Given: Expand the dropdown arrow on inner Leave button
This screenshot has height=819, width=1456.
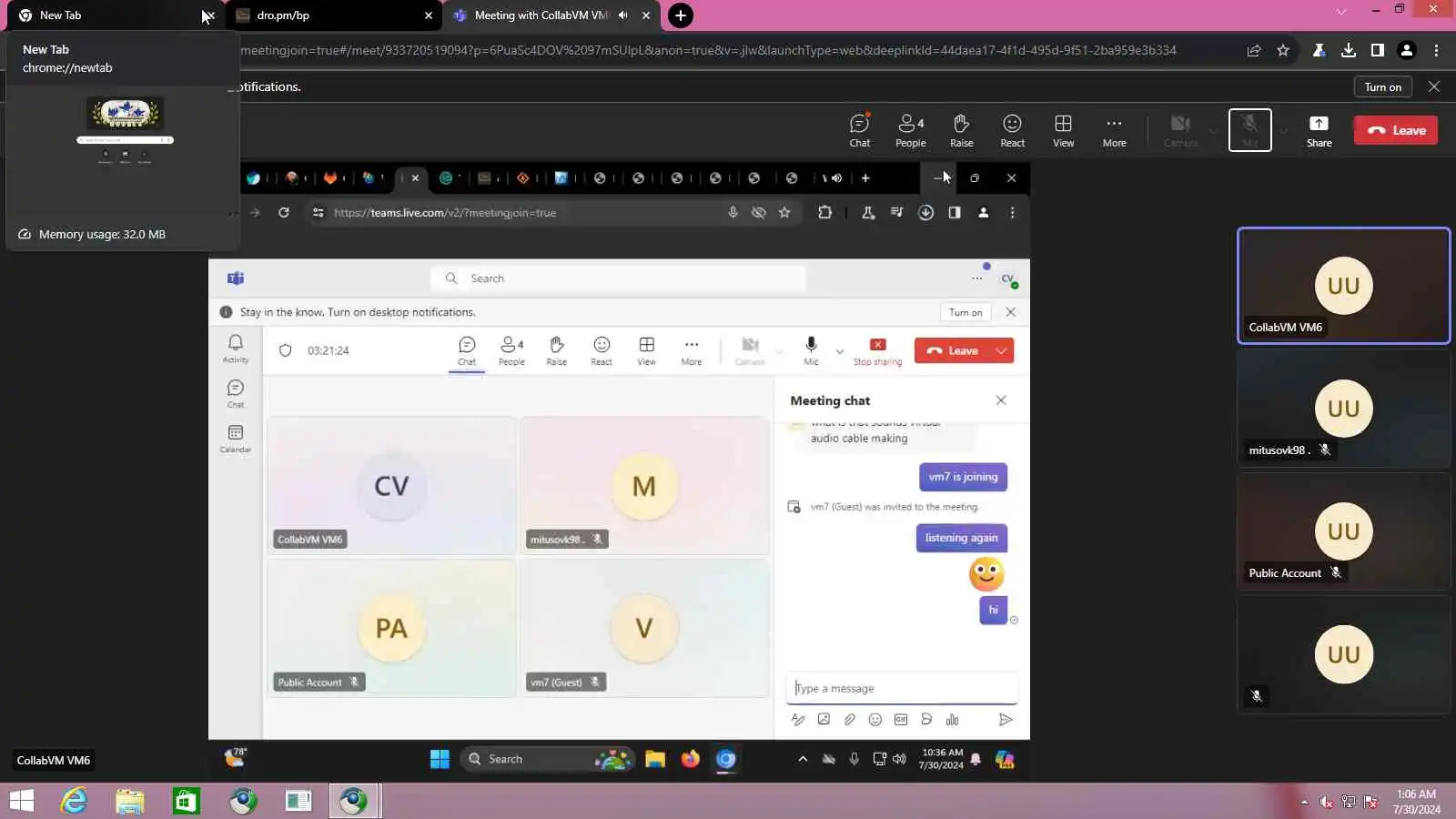Looking at the screenshot, I should pos(1001,351).
